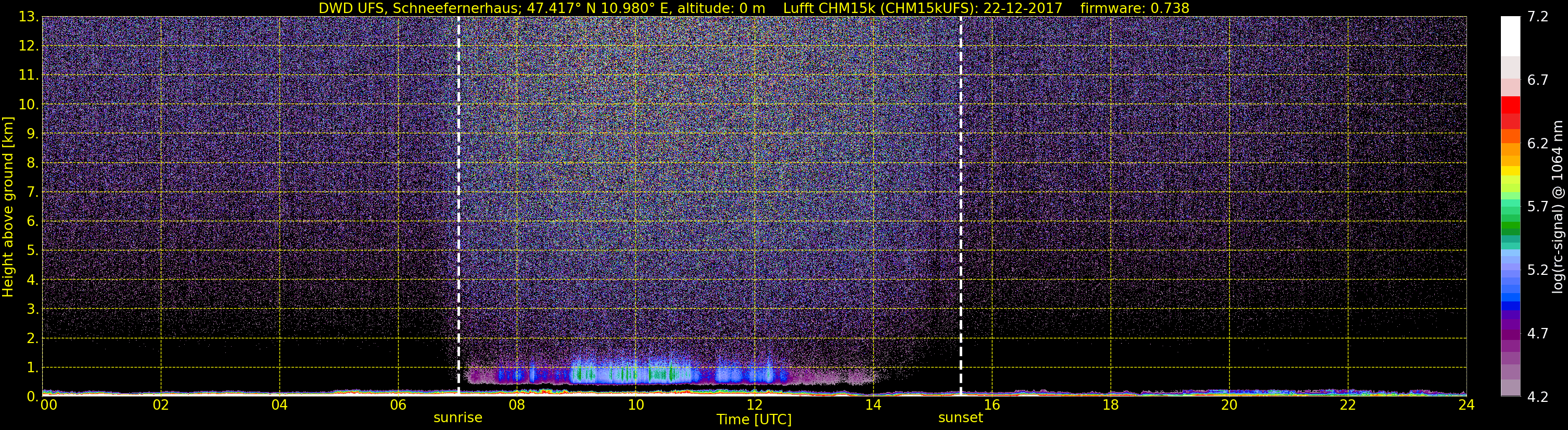The height and width of the screenshot is (430, 1568).
Task: Click the height axis tick "4."
Action: pos(32,280)
